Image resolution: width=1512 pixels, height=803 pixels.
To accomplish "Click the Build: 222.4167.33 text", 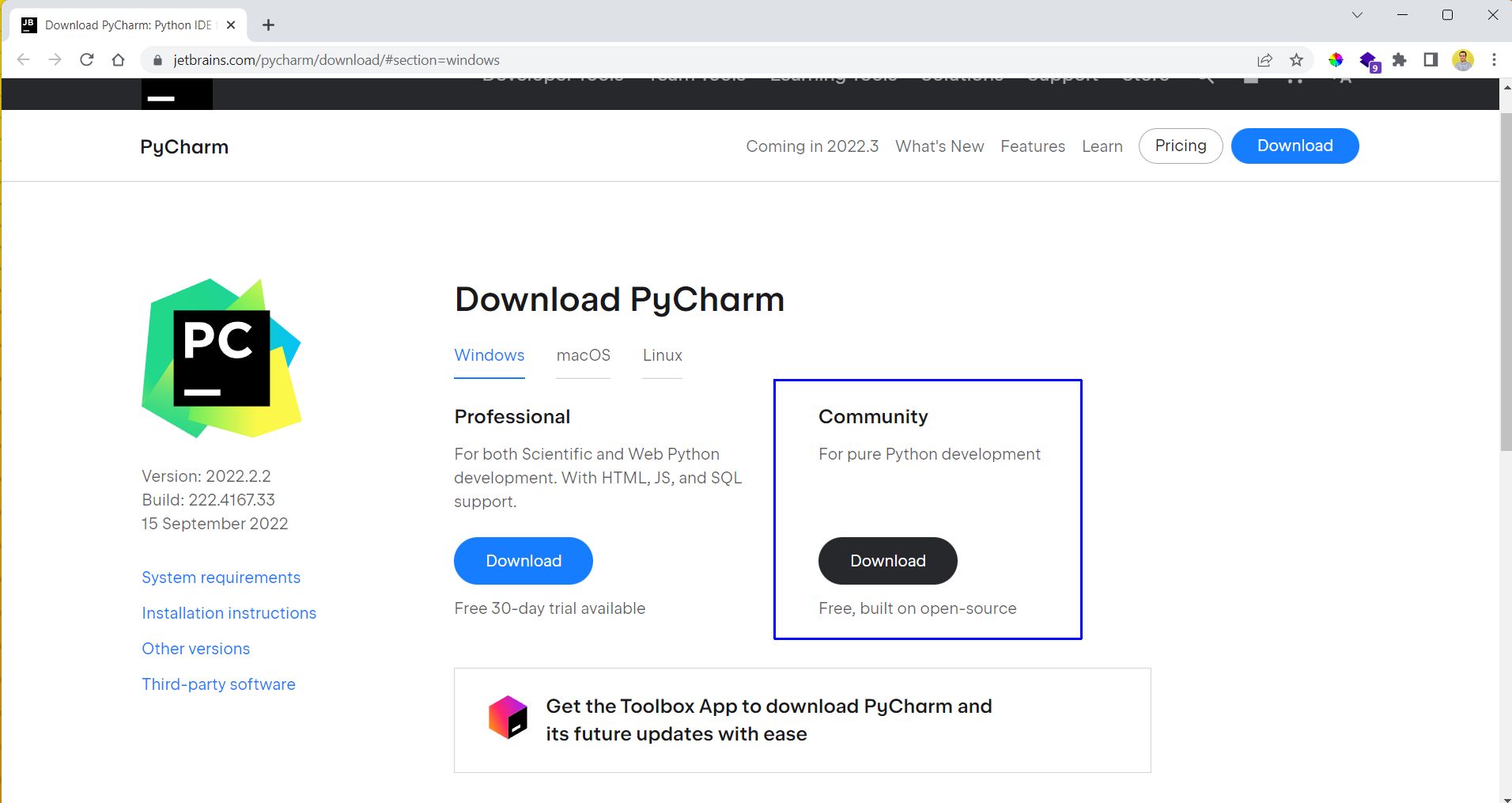I will click(x=209, y=500).
